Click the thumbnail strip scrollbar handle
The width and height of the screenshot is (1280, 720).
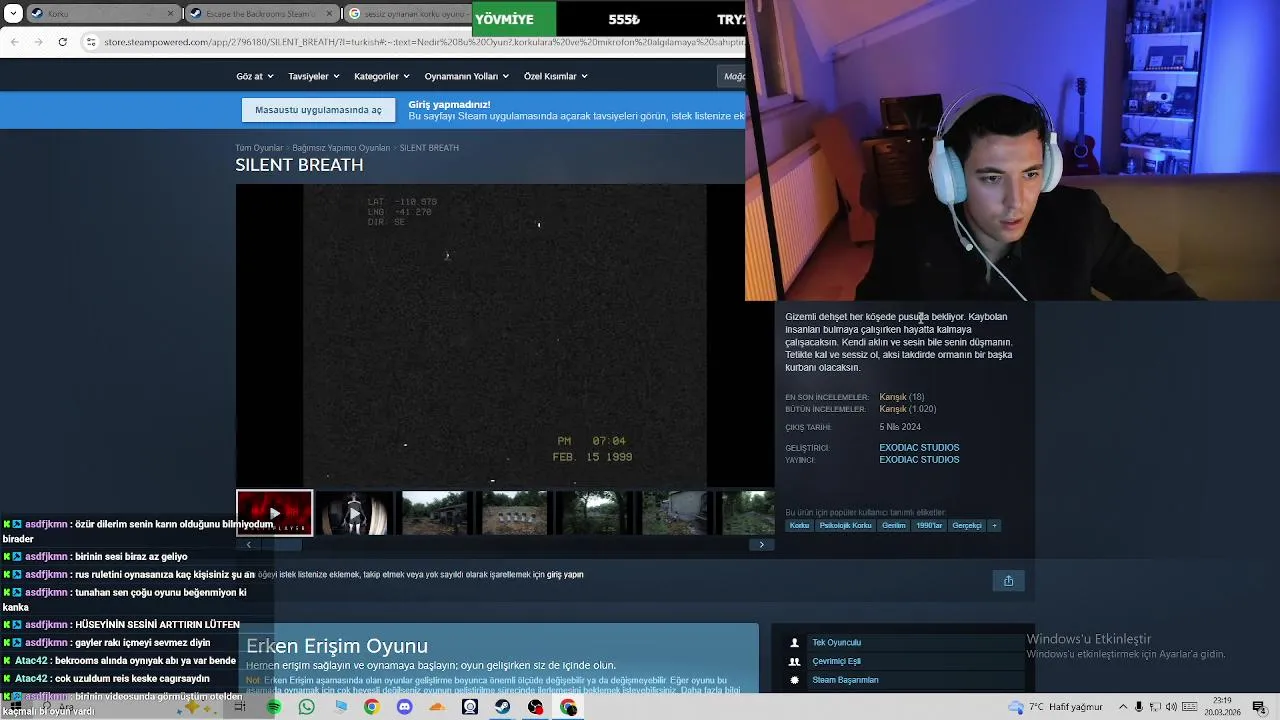[280, 545]
